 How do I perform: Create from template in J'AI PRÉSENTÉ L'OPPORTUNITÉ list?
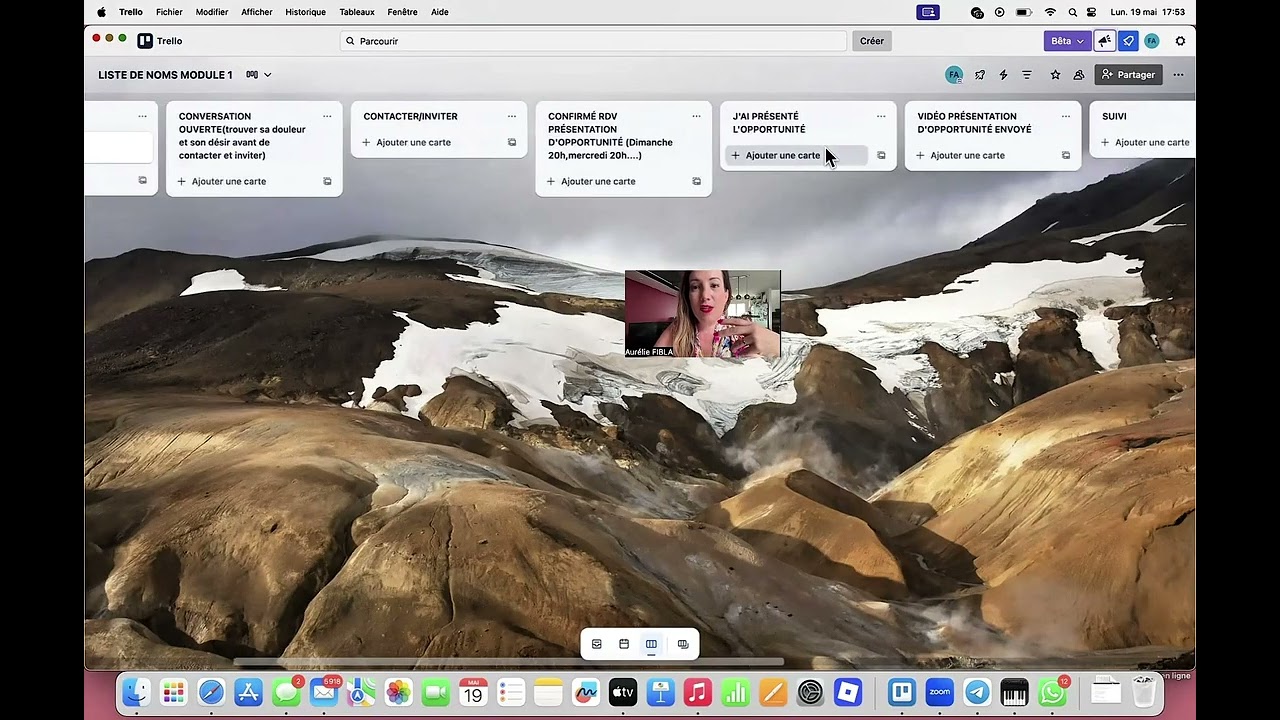point(881,155)
